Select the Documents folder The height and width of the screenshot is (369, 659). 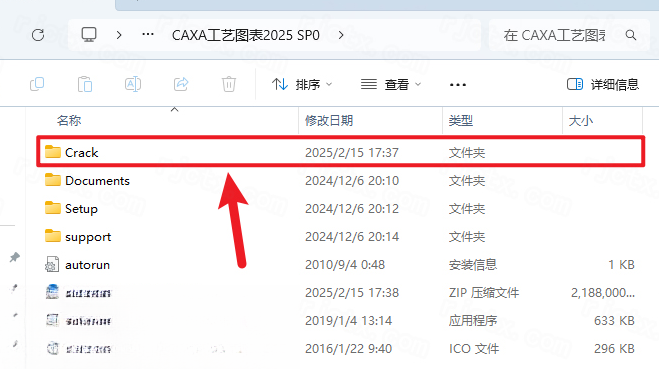[340, 180]
